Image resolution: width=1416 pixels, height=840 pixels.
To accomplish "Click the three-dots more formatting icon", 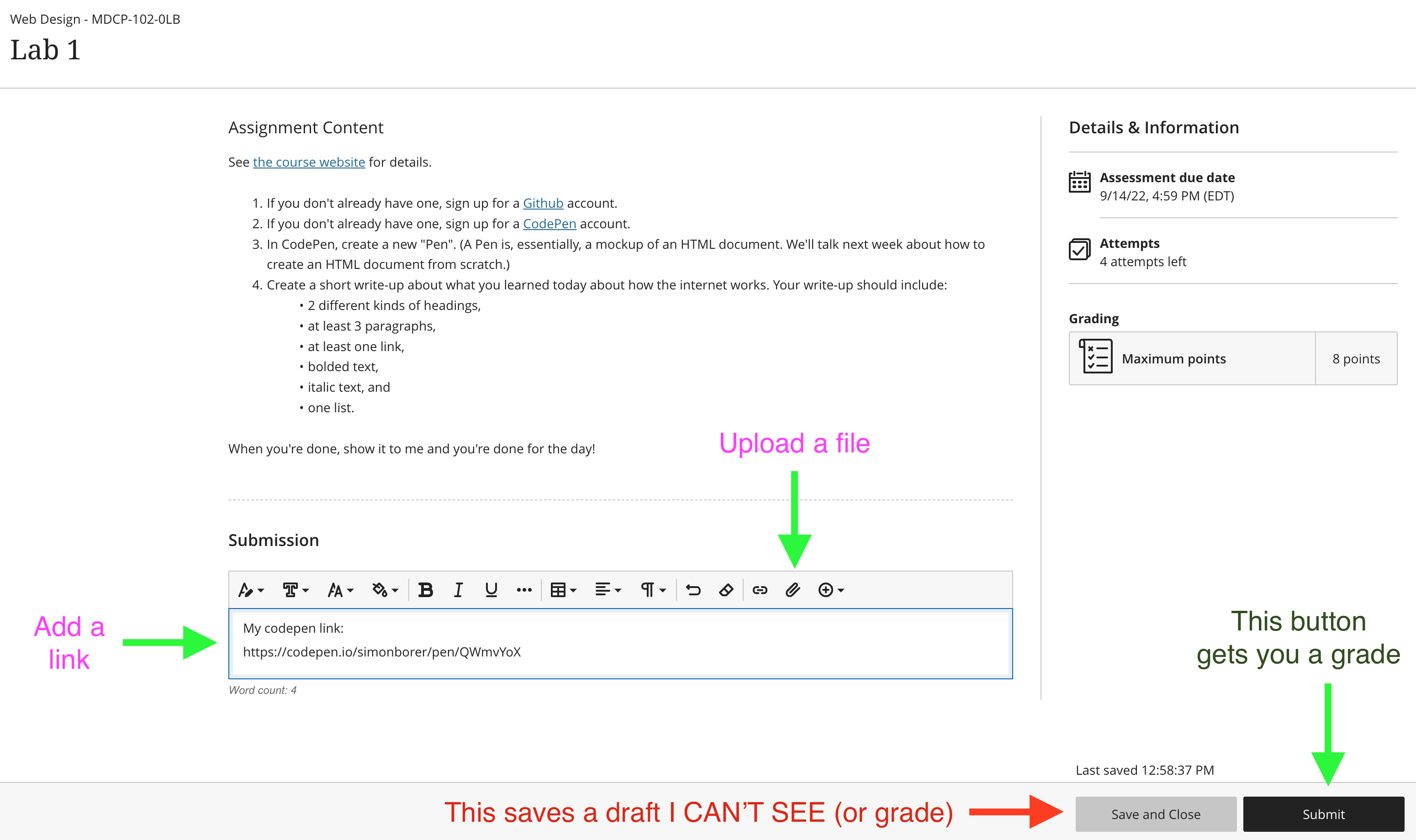I will click(524, 590).
